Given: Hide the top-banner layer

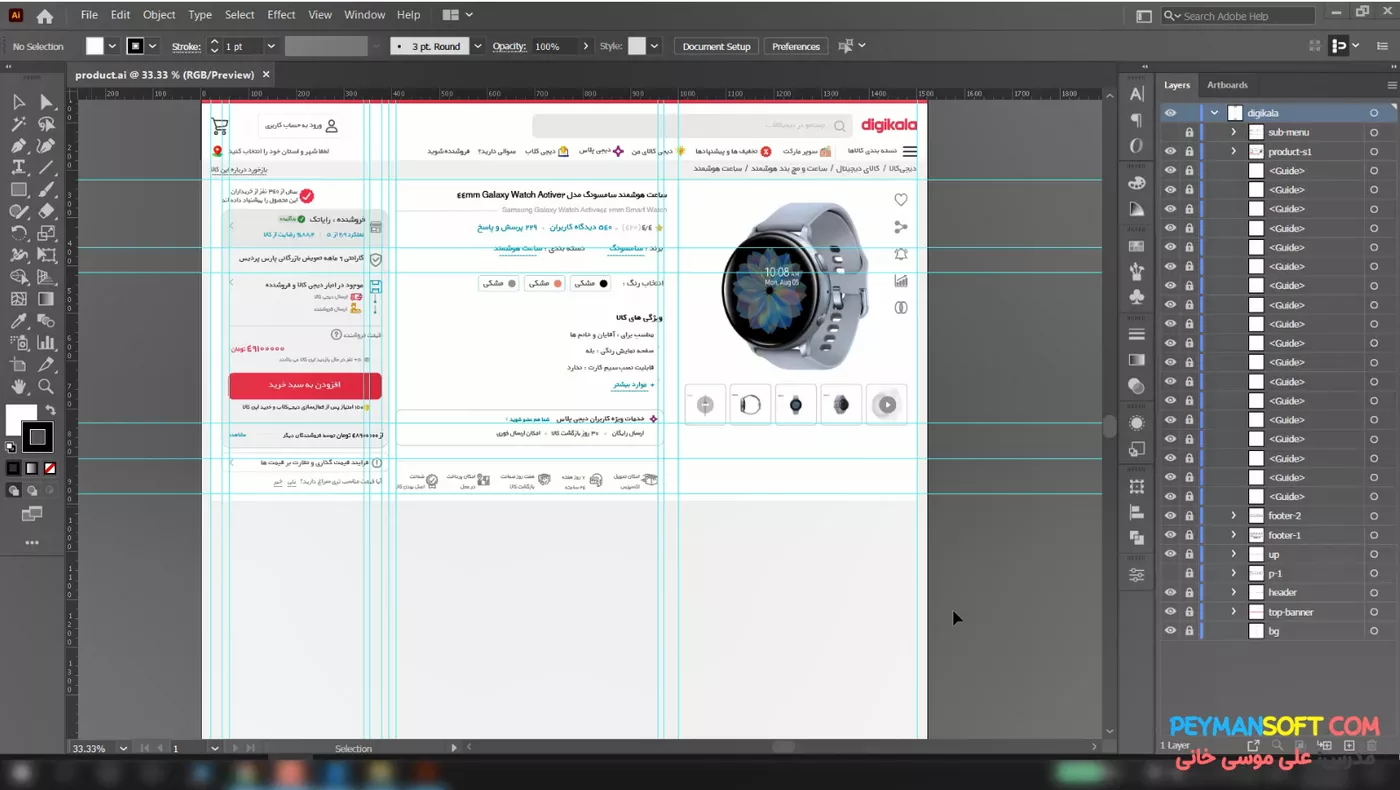Looking at the screenshot, I should [1170, 612].
